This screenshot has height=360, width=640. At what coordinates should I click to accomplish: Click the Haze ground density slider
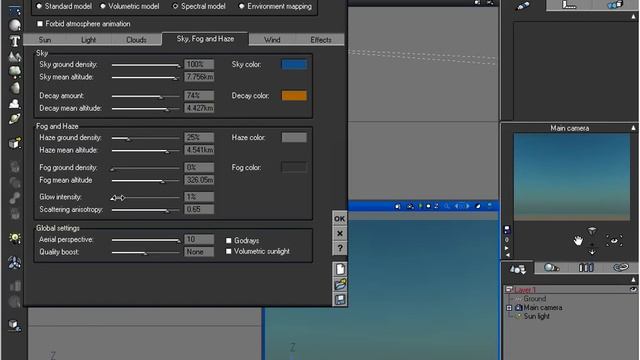pyautogui.click(x=146, y=138)
